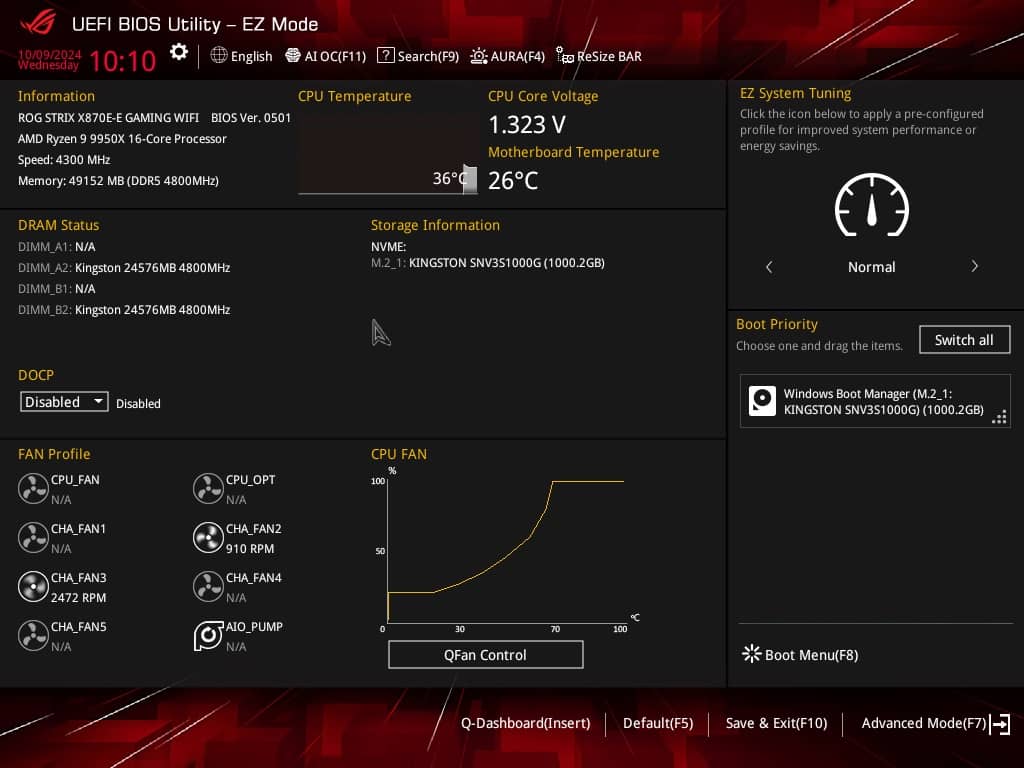The height and width of the screenshot is (768, 1024).
Task: Click AMD Ryzen 9 9950X processor text
Action: (122, 138)
